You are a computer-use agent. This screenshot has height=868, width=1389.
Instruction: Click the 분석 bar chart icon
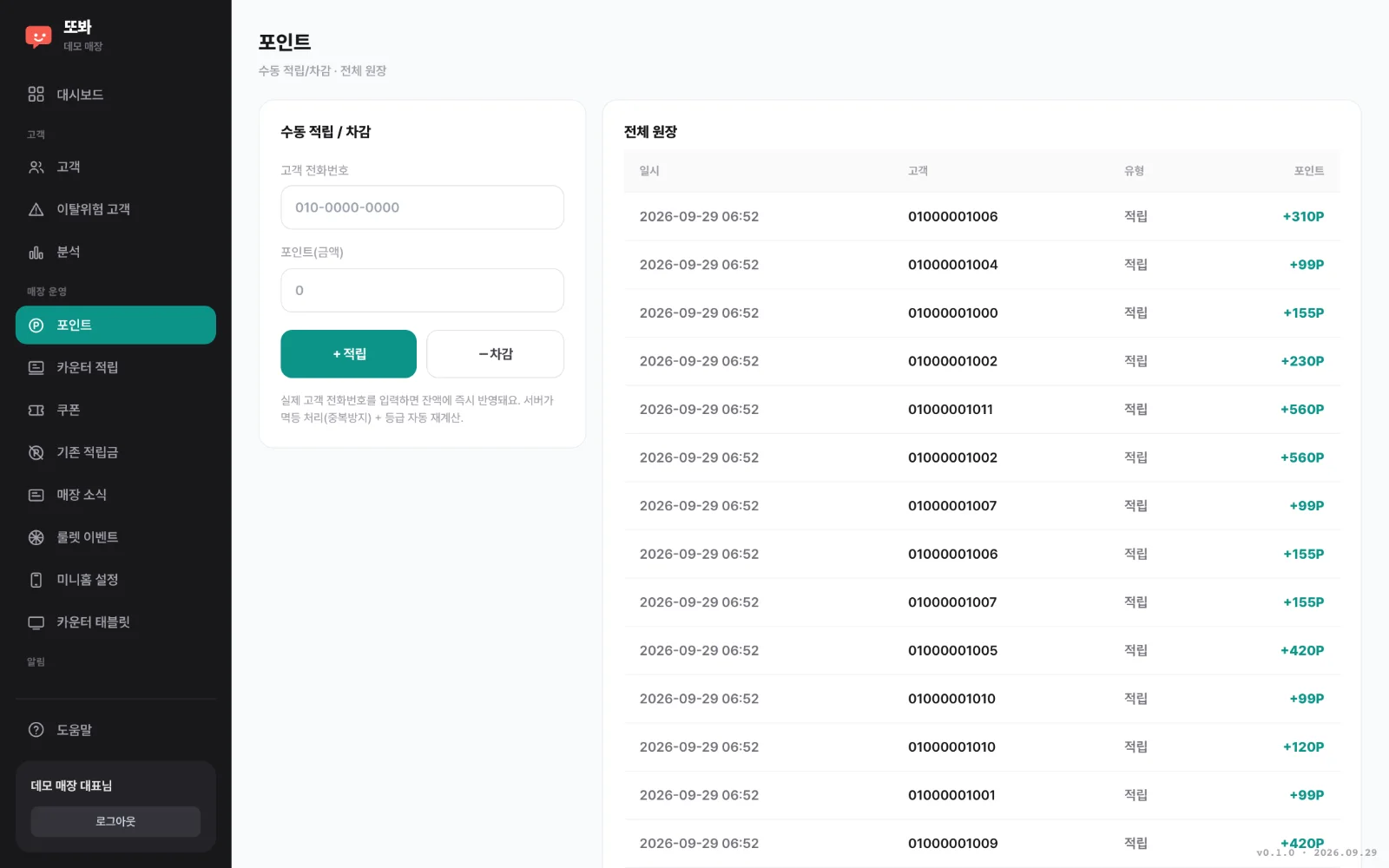tap(36, 252)
